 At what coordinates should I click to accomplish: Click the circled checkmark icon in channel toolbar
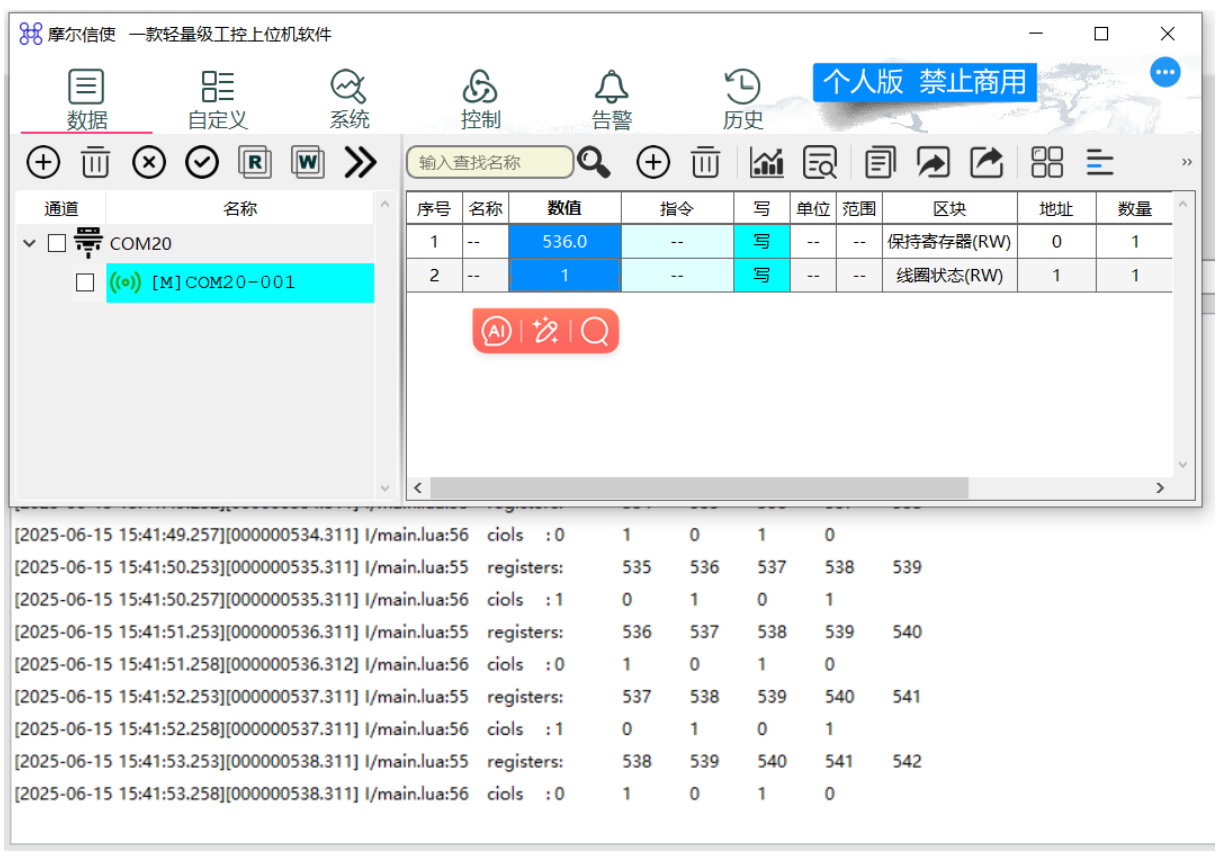point(202,161)
